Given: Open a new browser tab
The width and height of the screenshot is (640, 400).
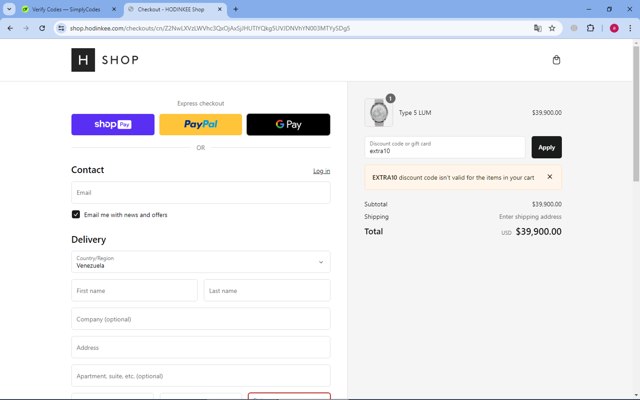Looking at the screenshot, I should point(236,9).
